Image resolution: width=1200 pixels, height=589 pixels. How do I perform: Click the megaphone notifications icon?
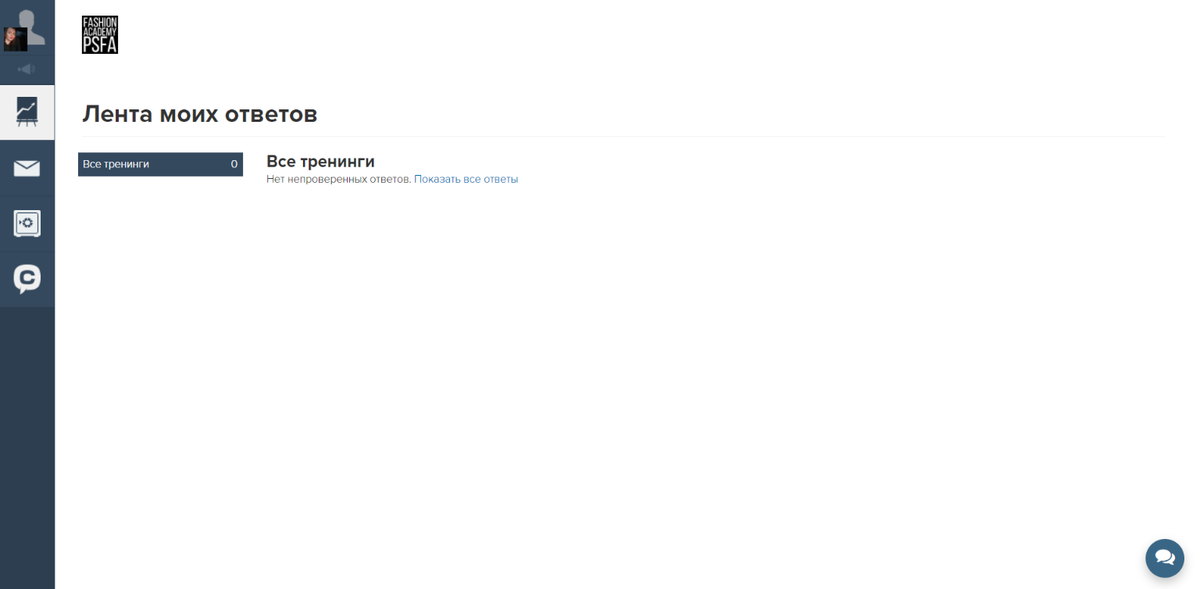27,69
